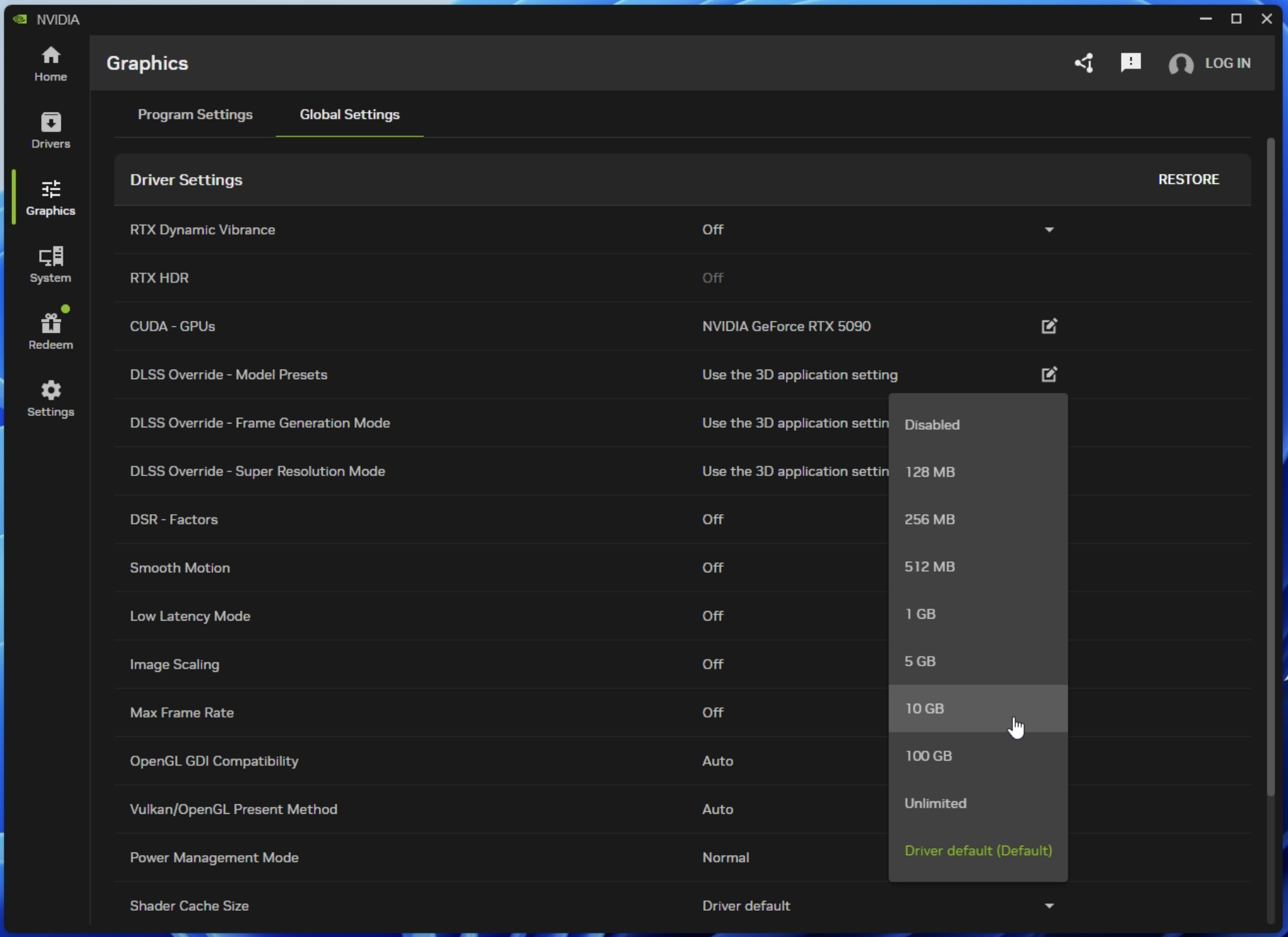Viewport: 1288px width, 937px height.
Task: Choose the 10 GB cache option
Action: (924, 708)
